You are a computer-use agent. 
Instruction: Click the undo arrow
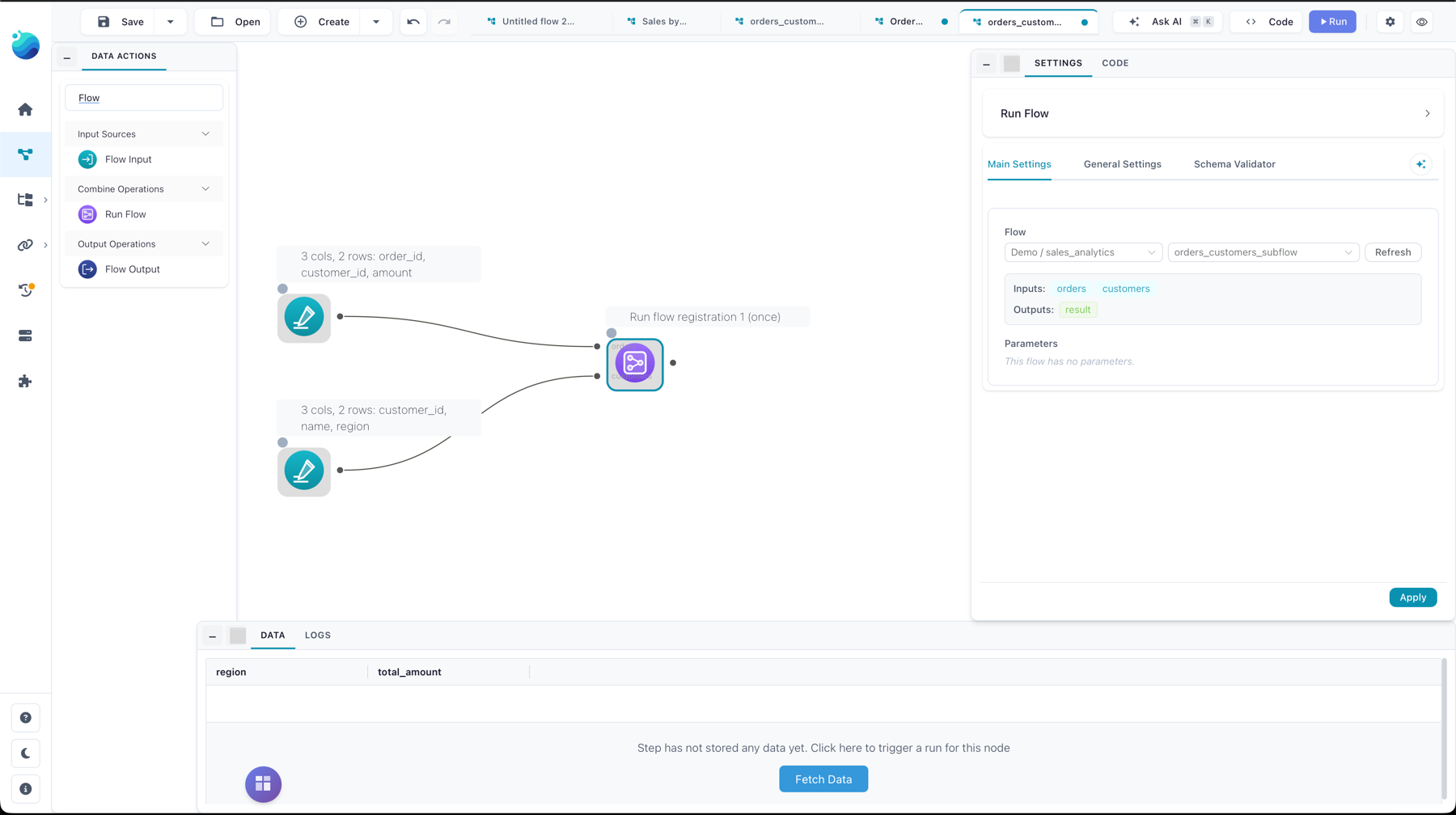(x=413, y=22)
